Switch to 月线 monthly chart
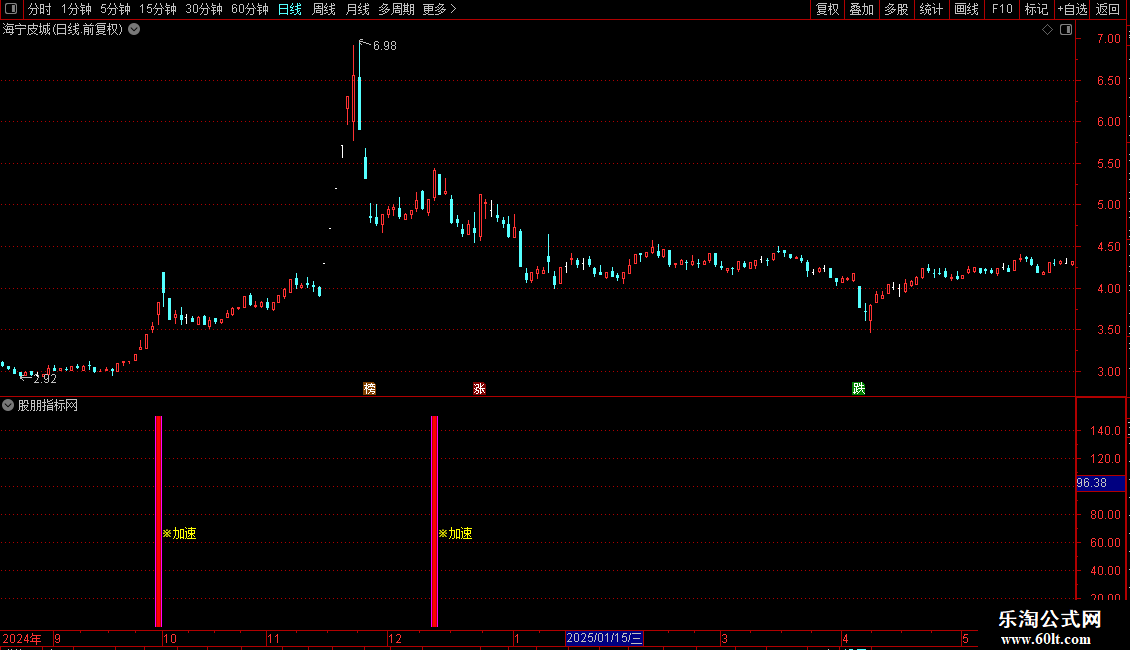The height and width of the screenshot is (650, 1130). [x=357, y=9]
